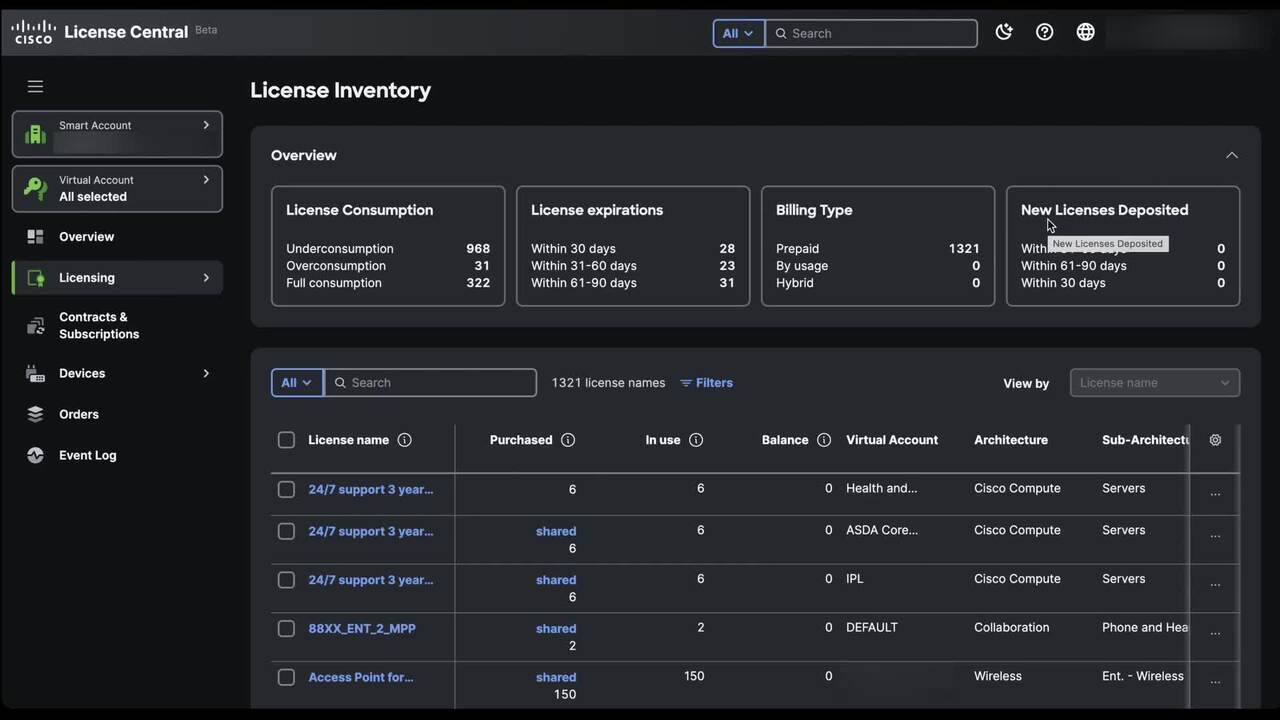Click info icon beside License name column
The width and height of the screenshot is (1280, 720).
point(404,440)
